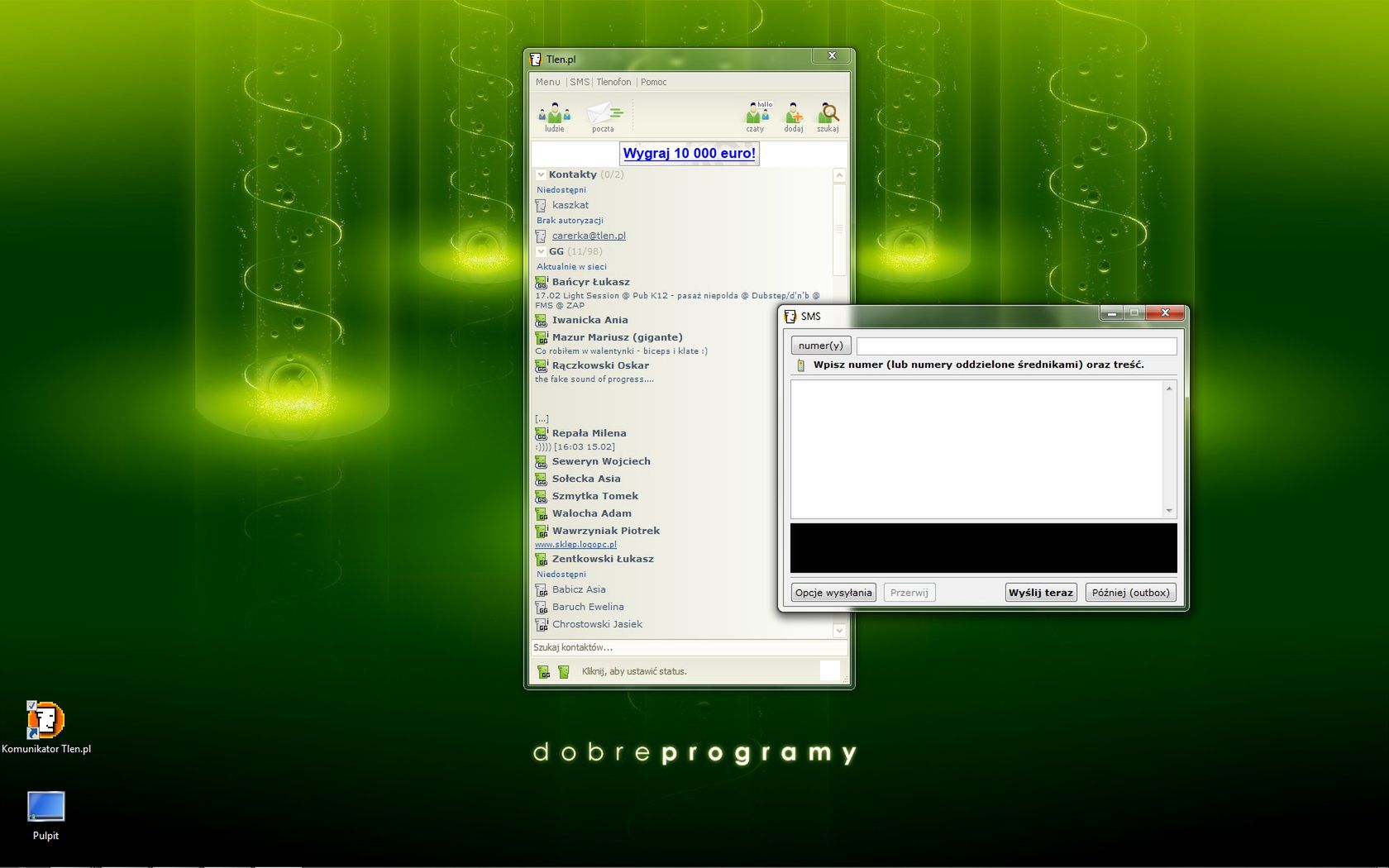Screen dimensions: 1389x868
Task: Select contact Zentkowski Łukasz
Action: [603, 559]
